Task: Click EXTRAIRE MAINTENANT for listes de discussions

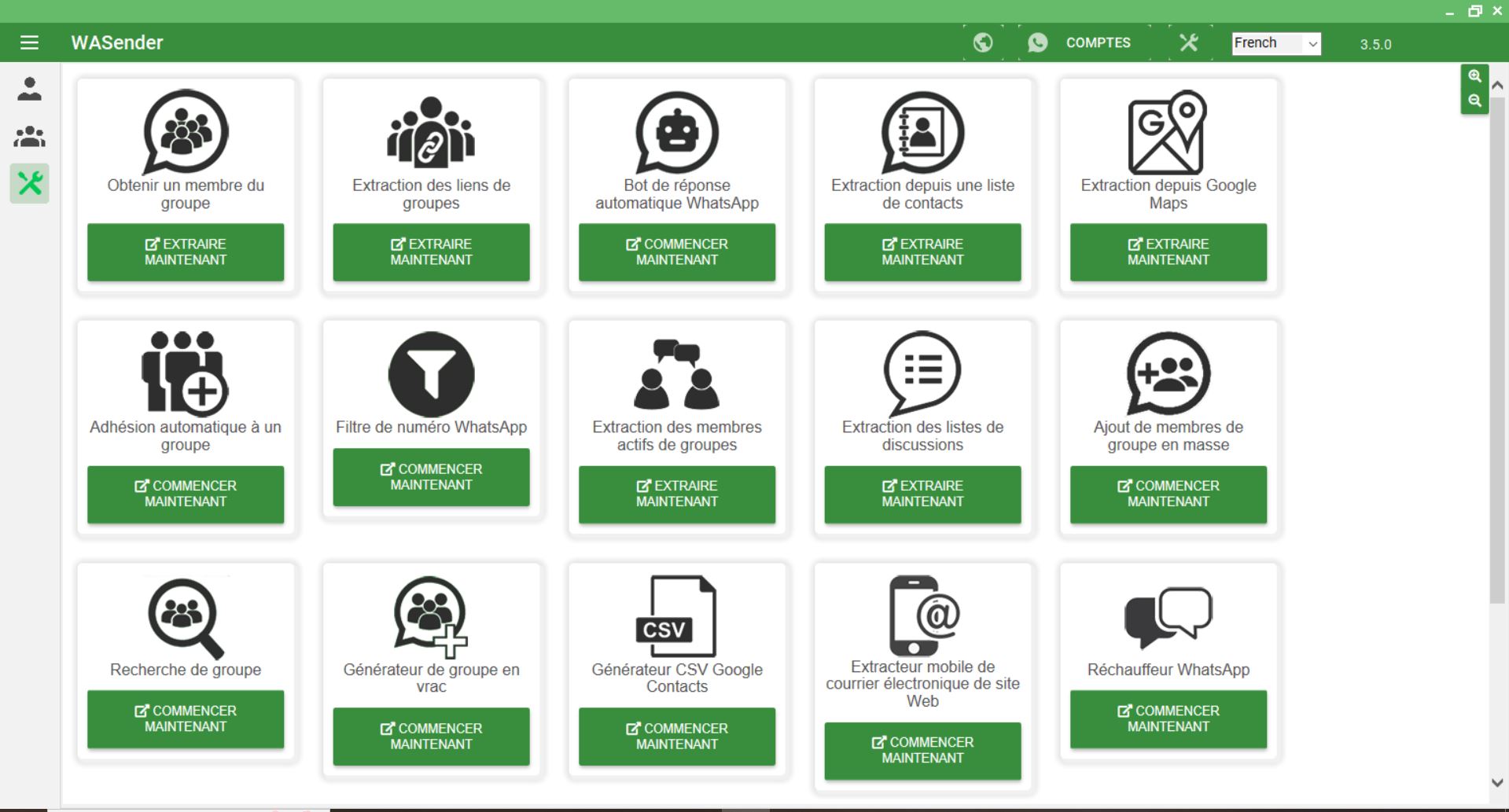Action: tap(922, 494)
